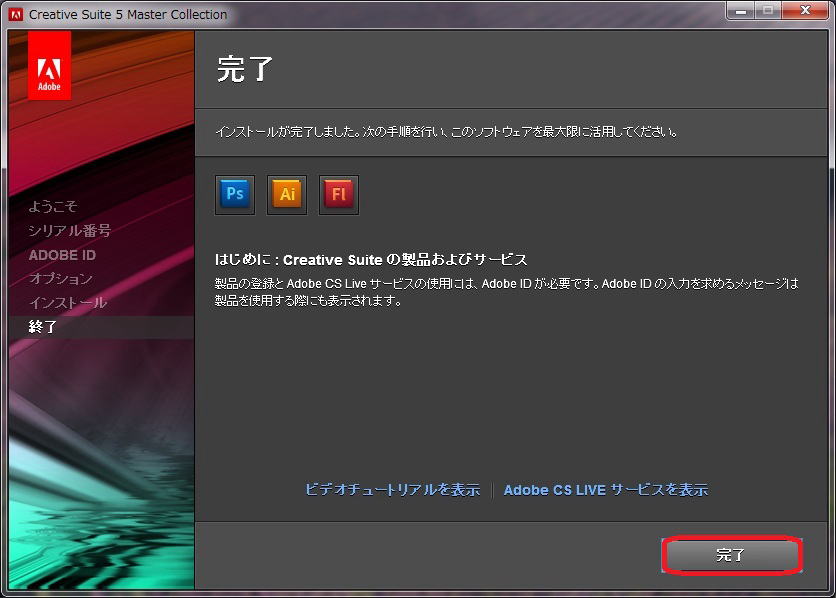This screenshot has width=836, height=598.
Task: Click the インストールが完了しました message text
Action: 446,131
